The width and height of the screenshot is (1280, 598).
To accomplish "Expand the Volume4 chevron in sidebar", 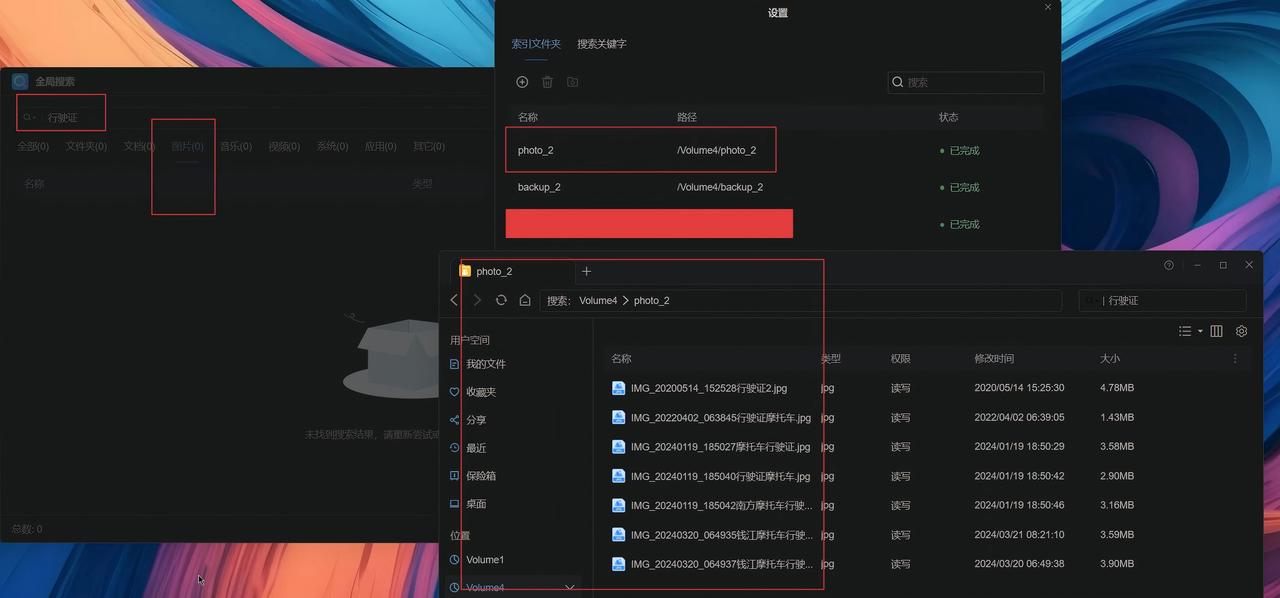I will [x=570, y=588].
